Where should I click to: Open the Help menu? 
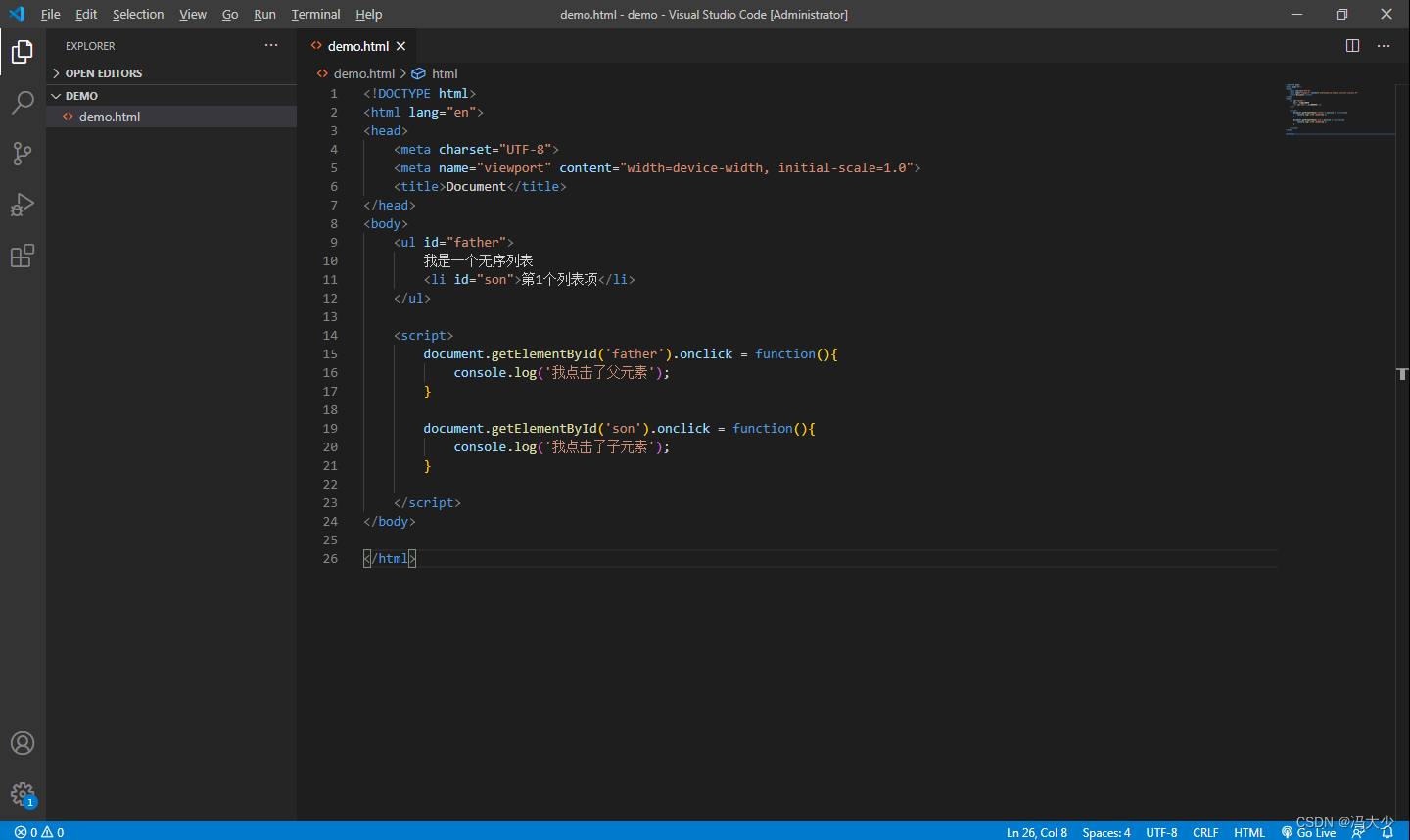369,14
